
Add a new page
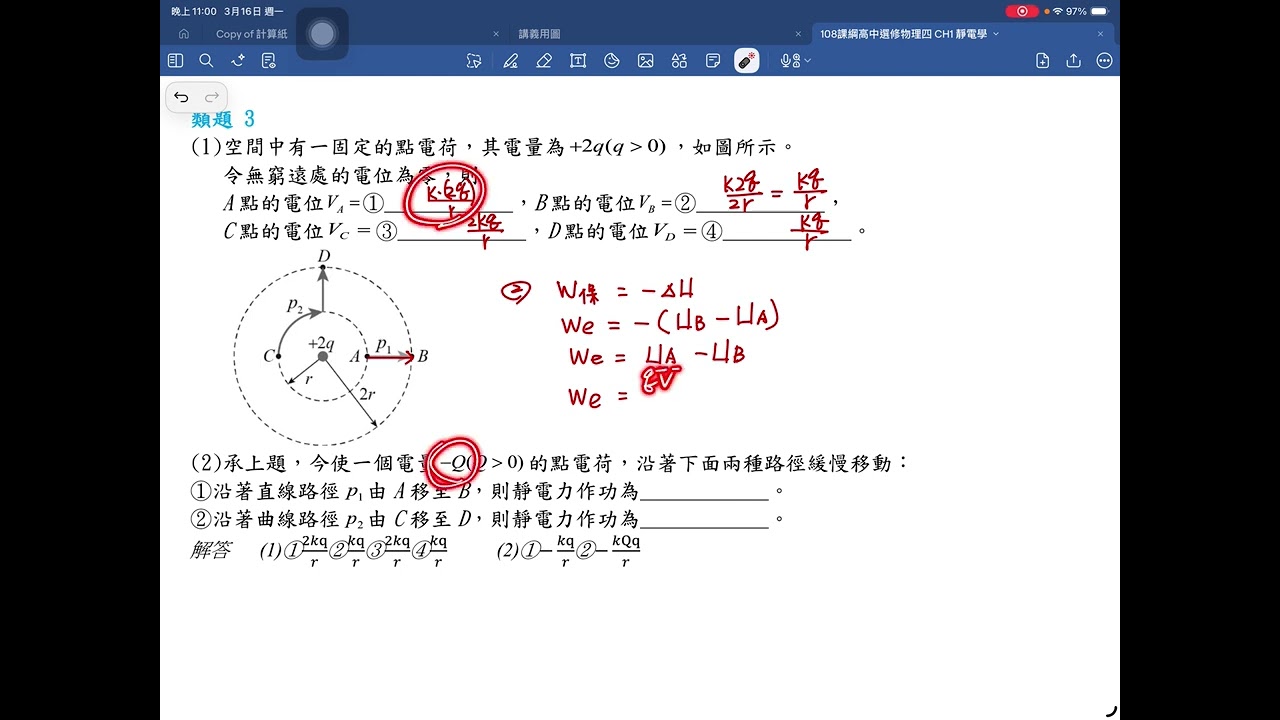coord(1042,61)
